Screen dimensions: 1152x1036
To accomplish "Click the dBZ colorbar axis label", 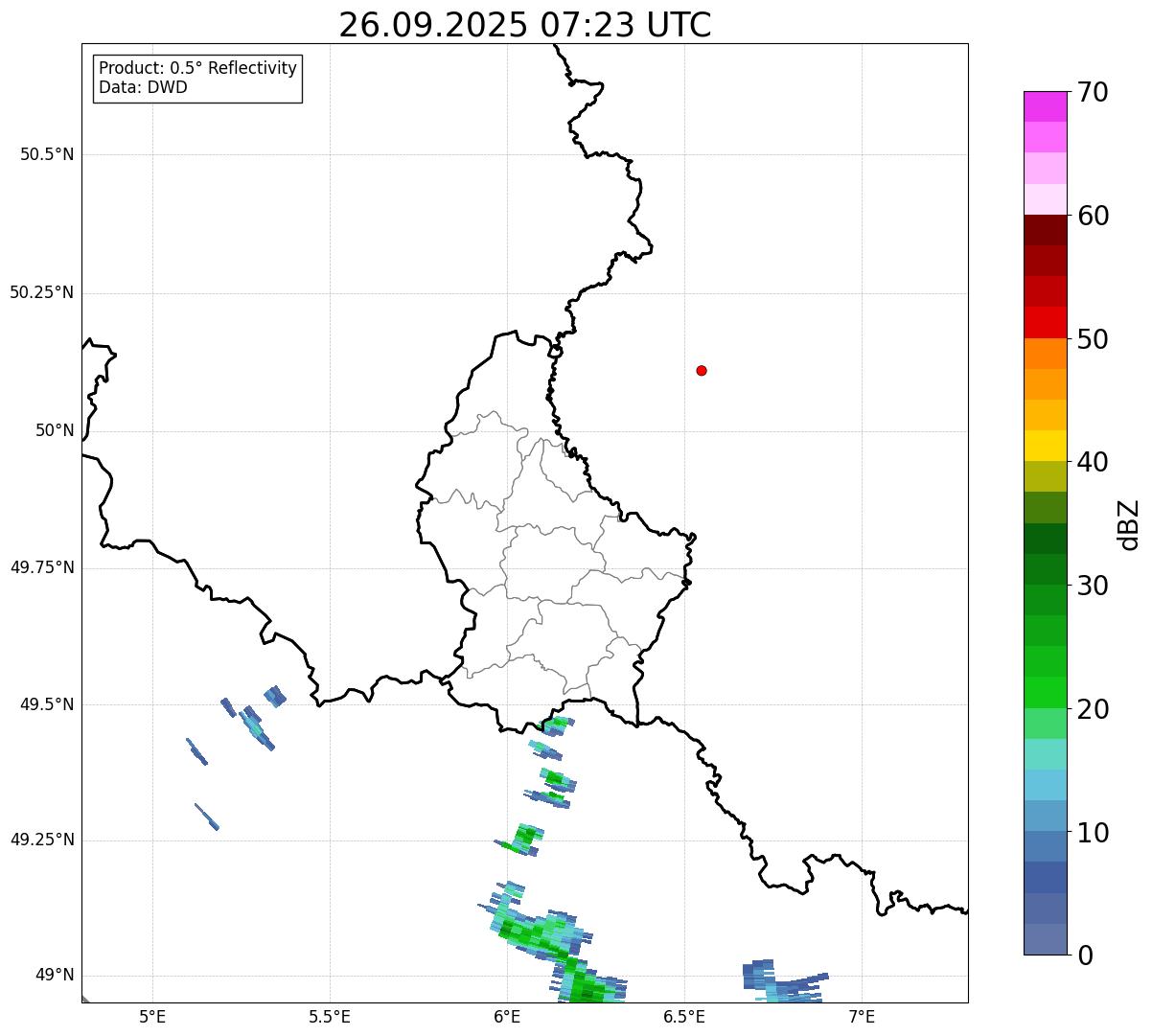I will tap(1129, 523).
